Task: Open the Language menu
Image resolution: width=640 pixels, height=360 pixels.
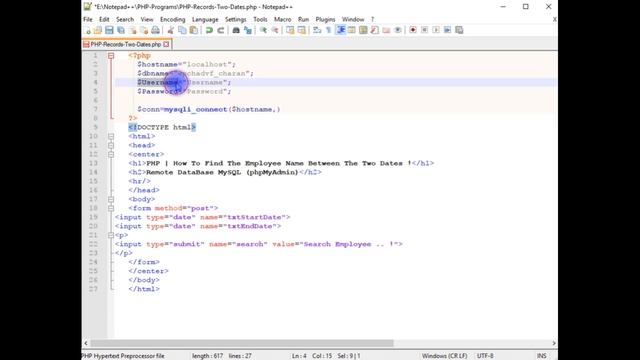Action: pyautogui.click(x=205, y=19)
